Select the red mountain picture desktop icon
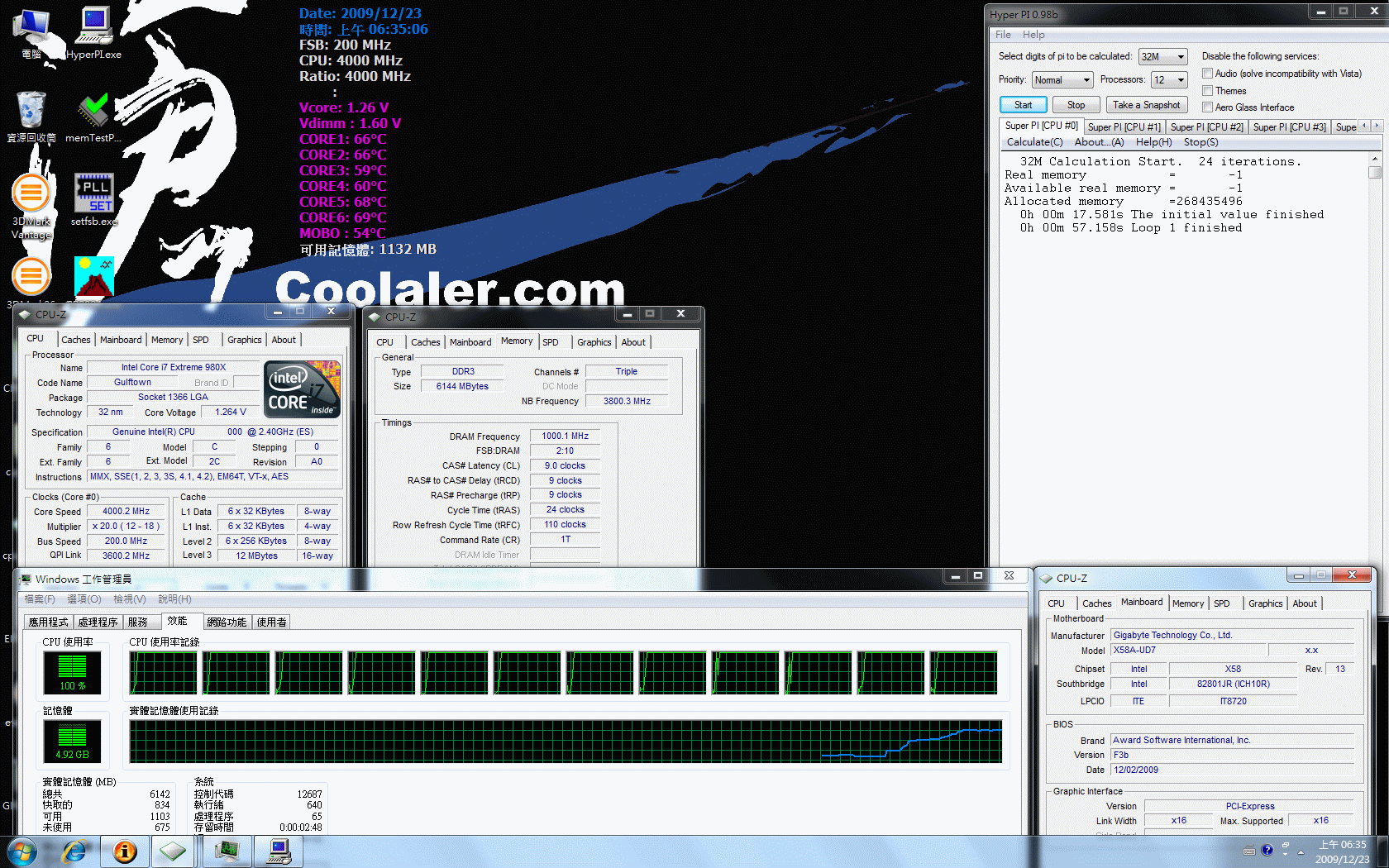Screen dimensions: 1389x868 93,276
